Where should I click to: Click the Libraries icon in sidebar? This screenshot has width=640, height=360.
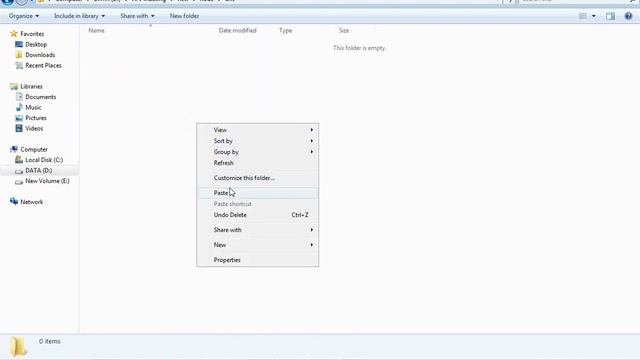click(14, 86)
